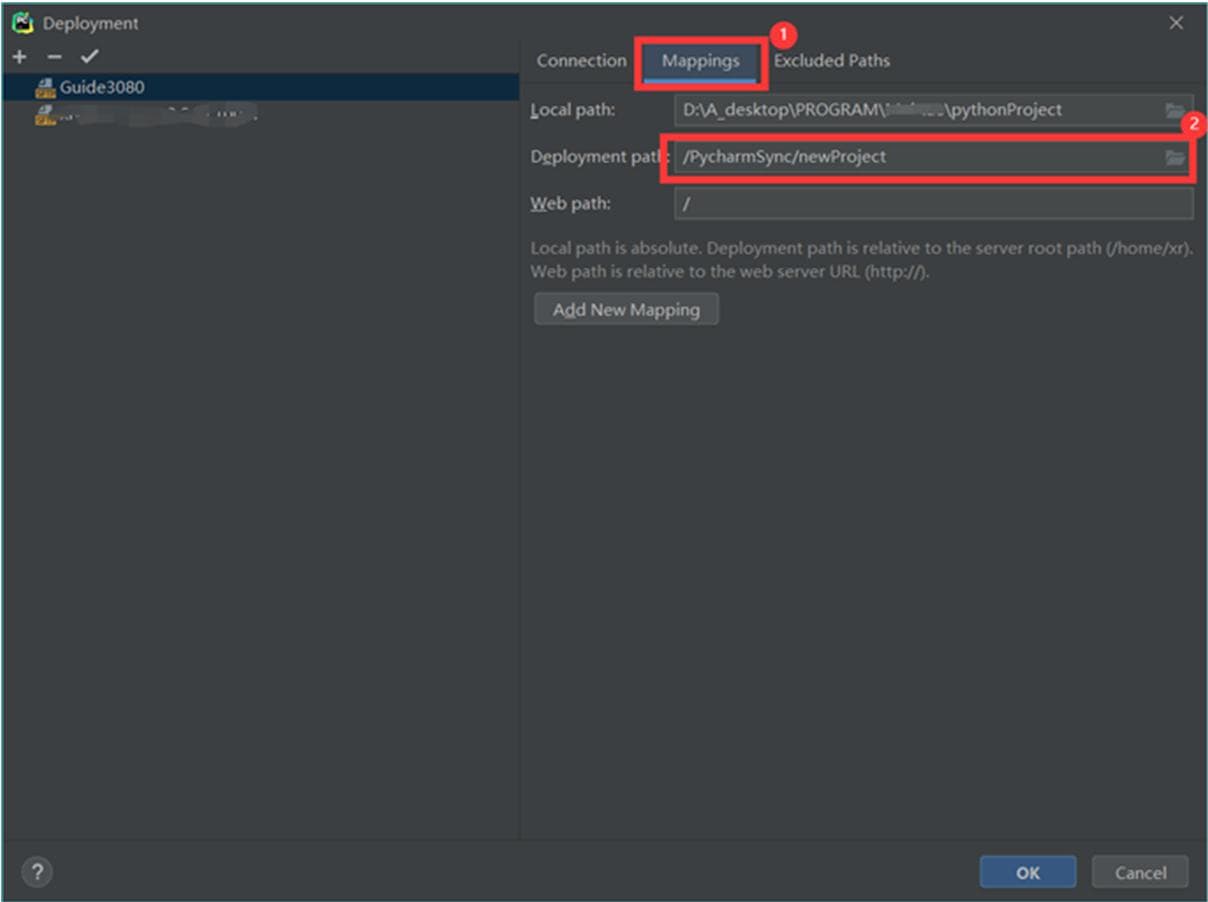
Task: Click the plus icon to add a server
Action: point(20,56)
